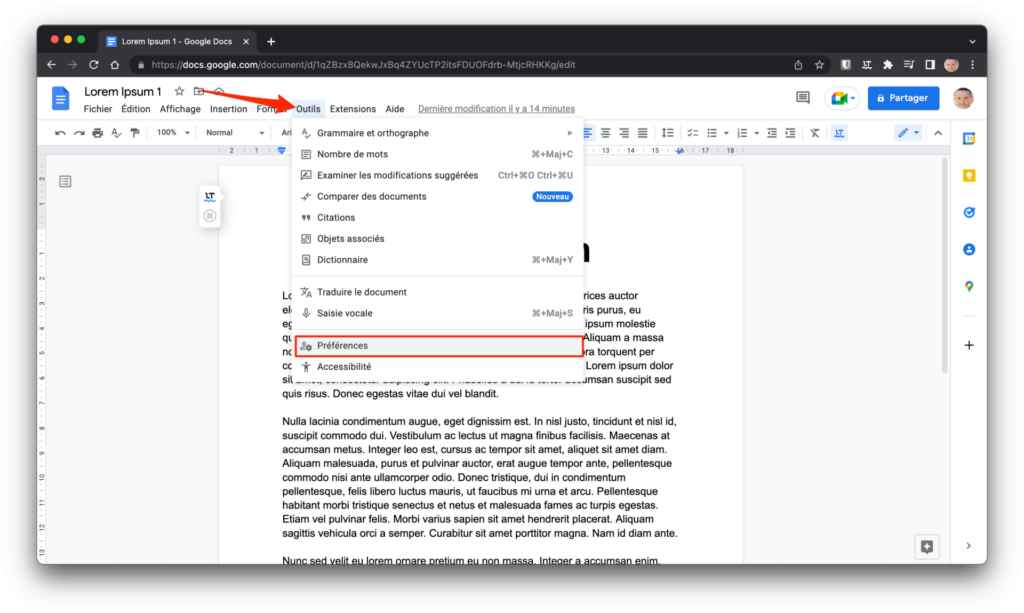Reload the page in browser
This screenshot has width=1024, height=613.
pyautogui.click(x=93, y=65)
